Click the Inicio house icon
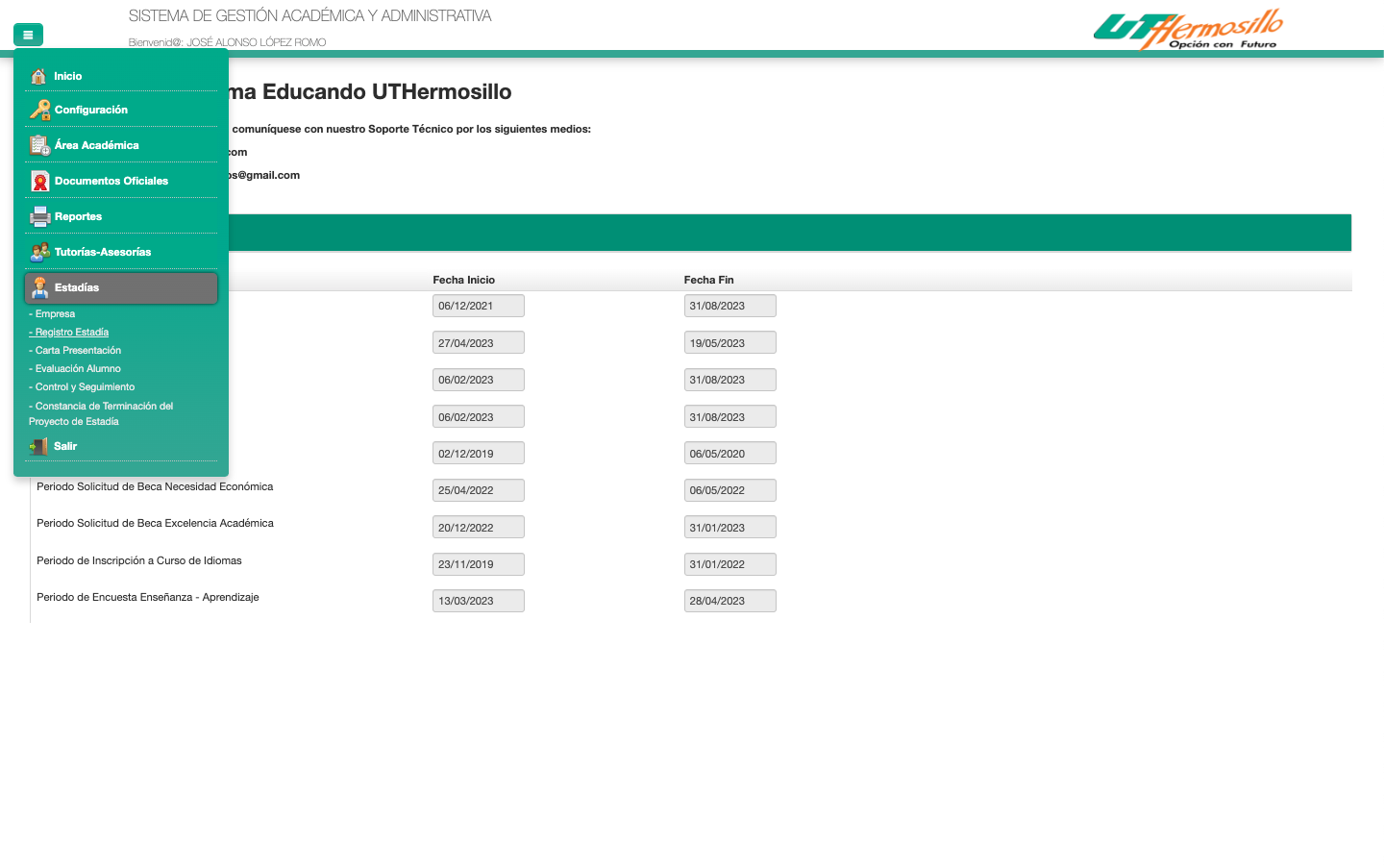1384x868 pixels. click(x=38, y=76)
